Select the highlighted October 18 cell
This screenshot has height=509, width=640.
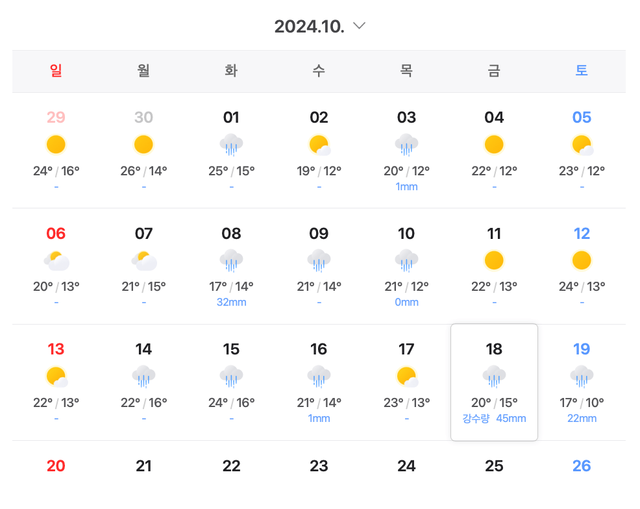[494, 382]
